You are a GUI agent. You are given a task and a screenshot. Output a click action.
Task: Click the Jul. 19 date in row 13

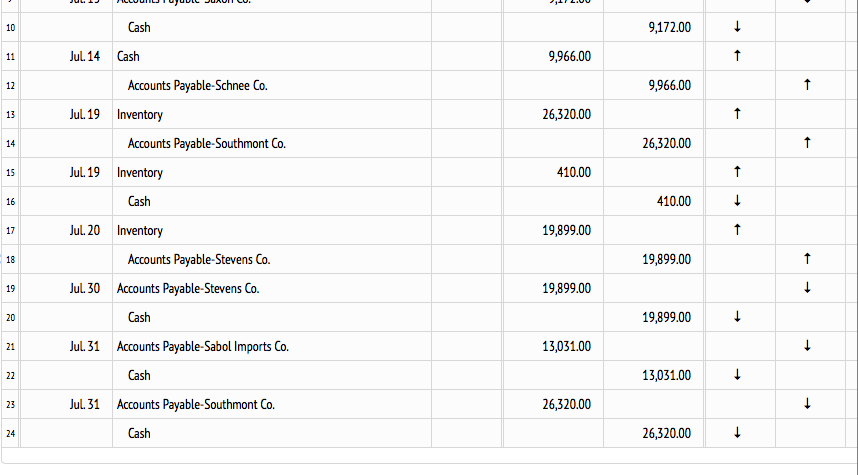85,114
